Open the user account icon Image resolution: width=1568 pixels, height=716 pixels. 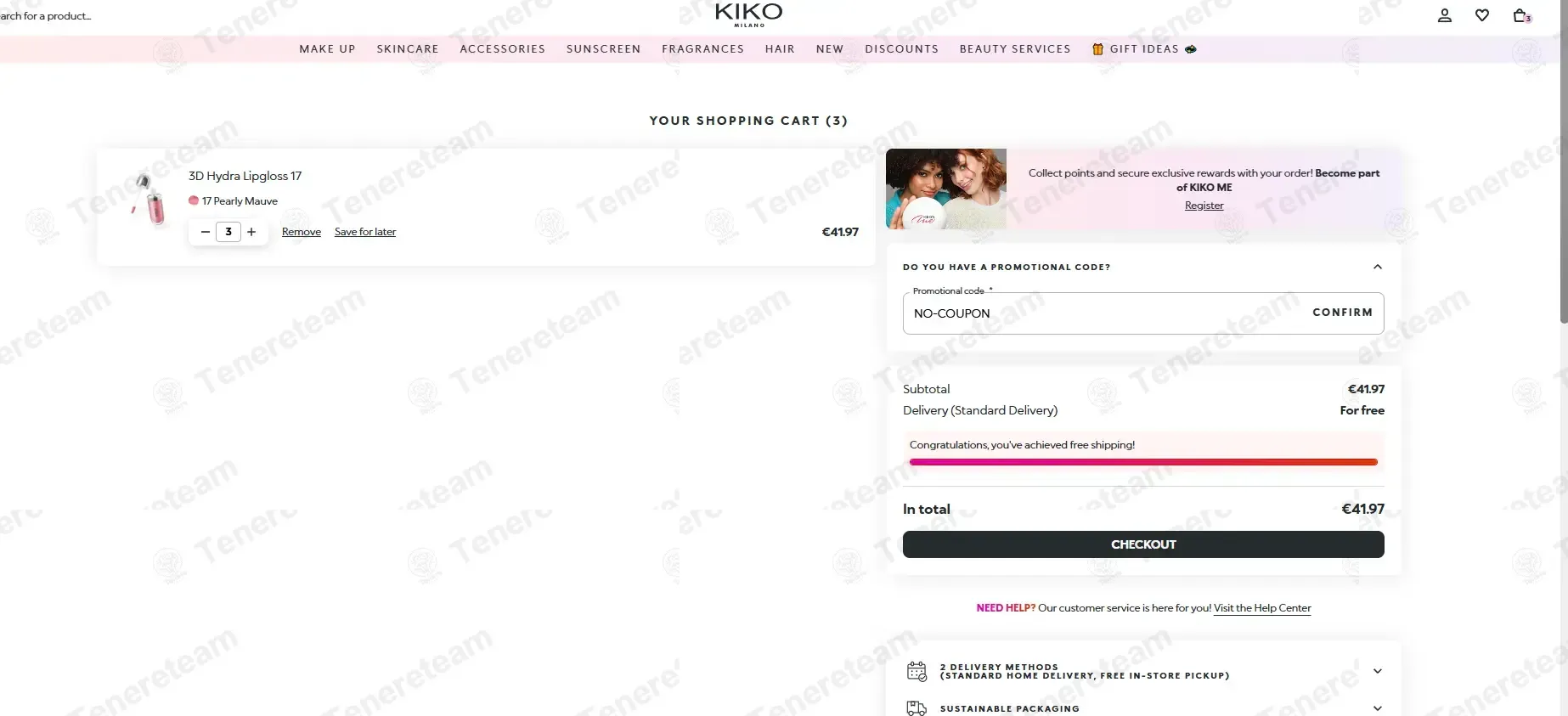[1444, 15]
